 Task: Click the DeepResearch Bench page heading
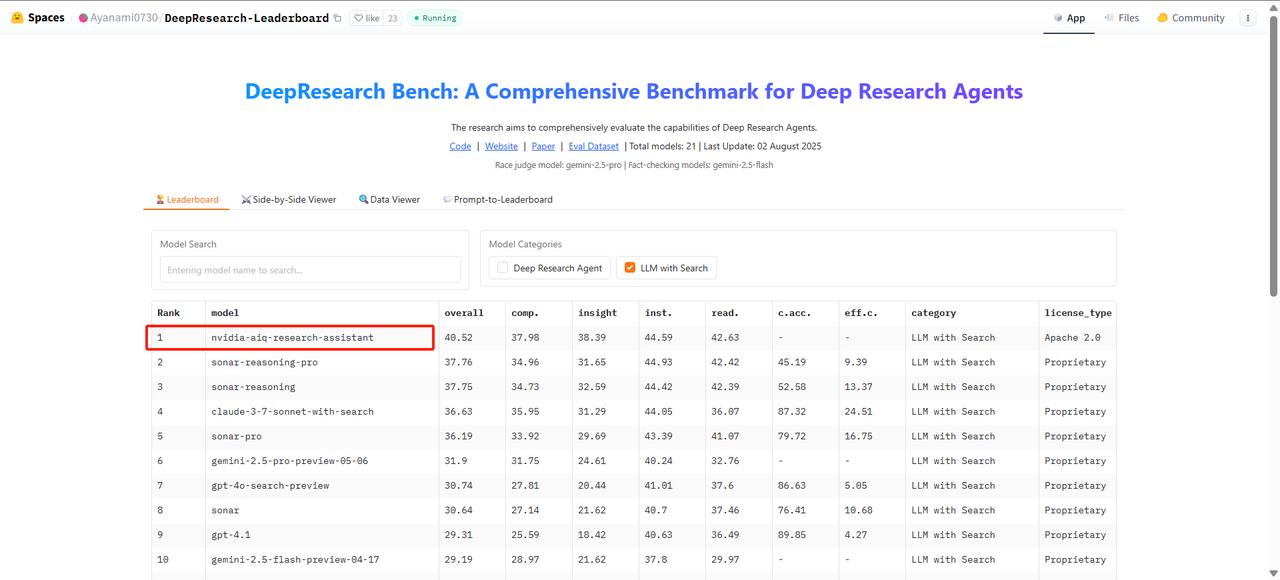pyautogui.click(x=634, y=91)
